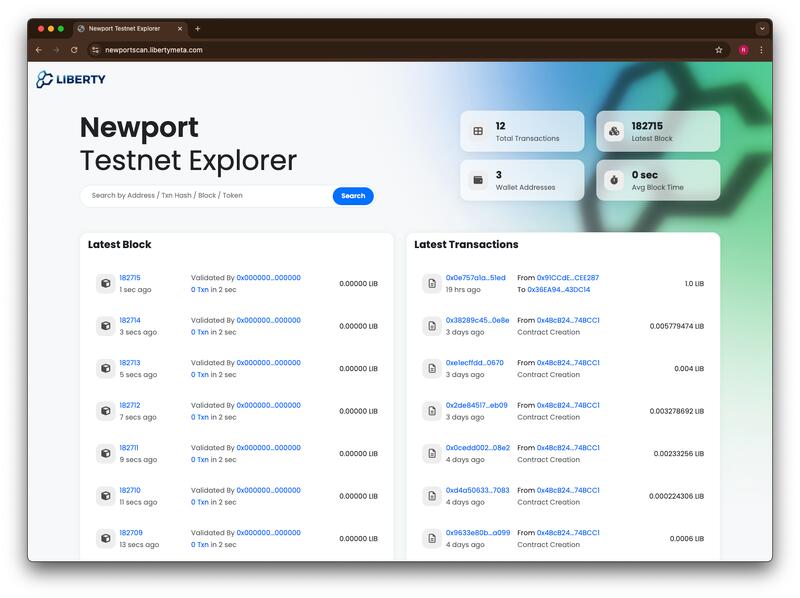Reload the page with the refresh icon
Image resolution: width=800 pixels, height=598 pixels.
coord(74,50)
